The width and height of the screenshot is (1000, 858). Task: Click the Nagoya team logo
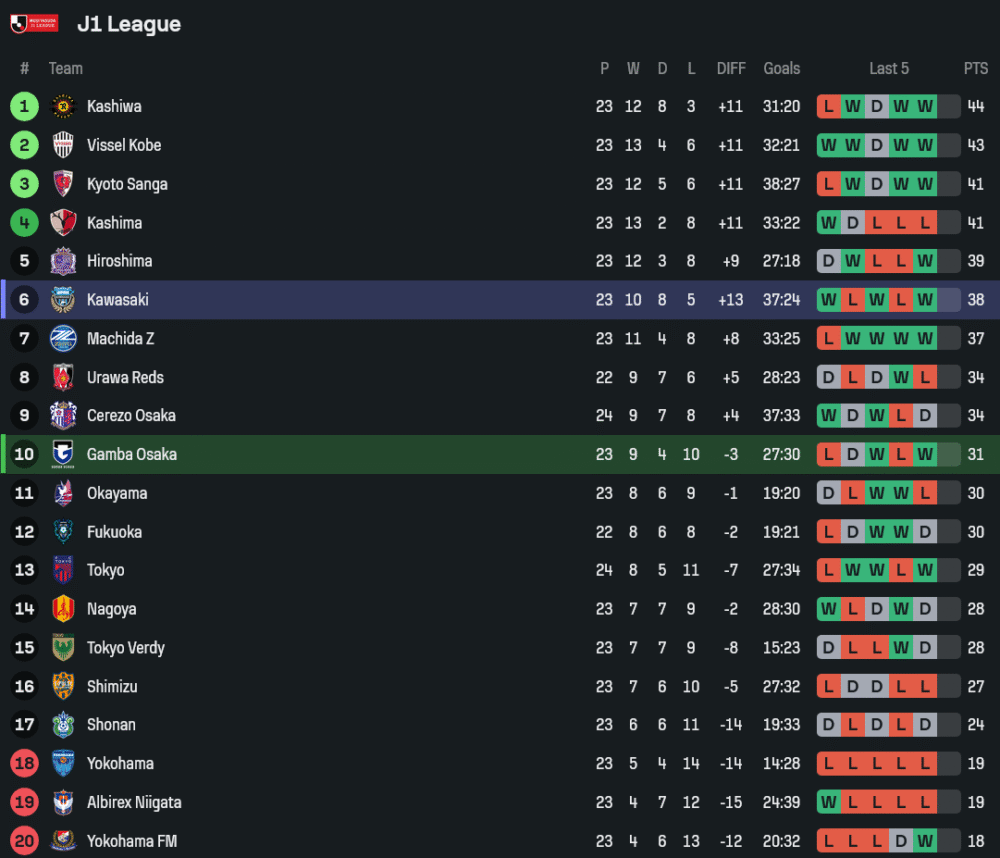[63, 609]
